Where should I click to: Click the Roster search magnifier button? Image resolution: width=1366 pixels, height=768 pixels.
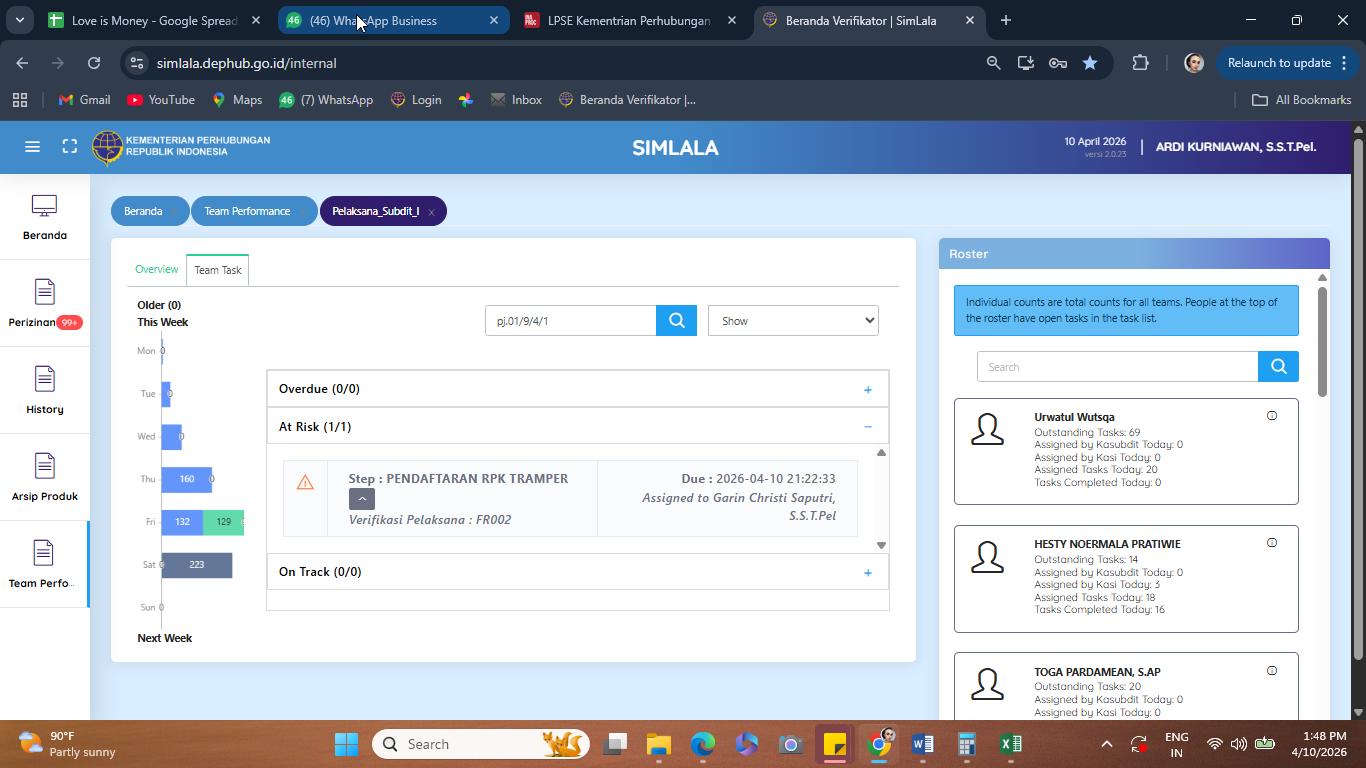(1278, 367)
